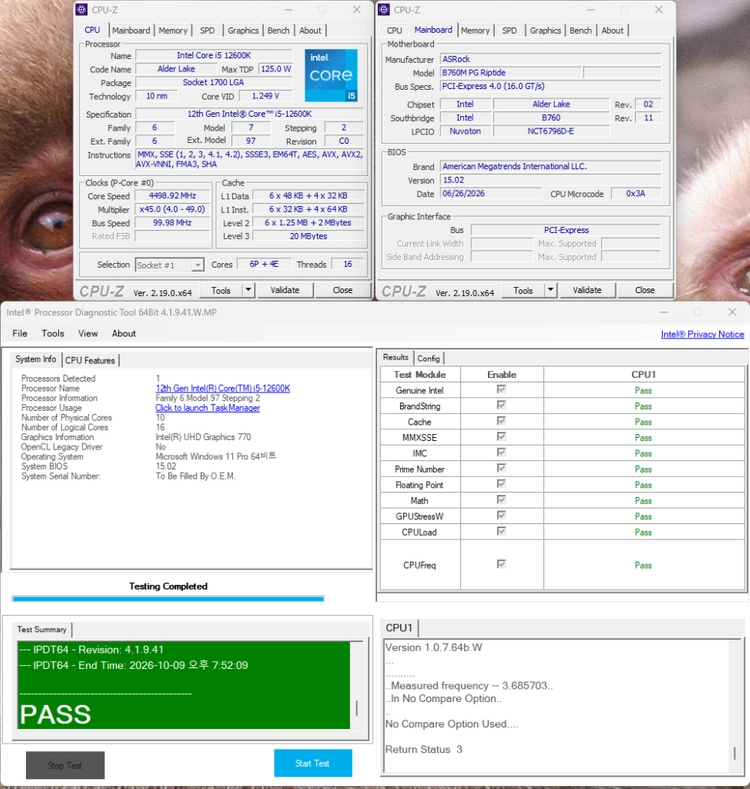Switch to the CPU Features tab
The image size is (750, 789).
(x=90, y=360)
